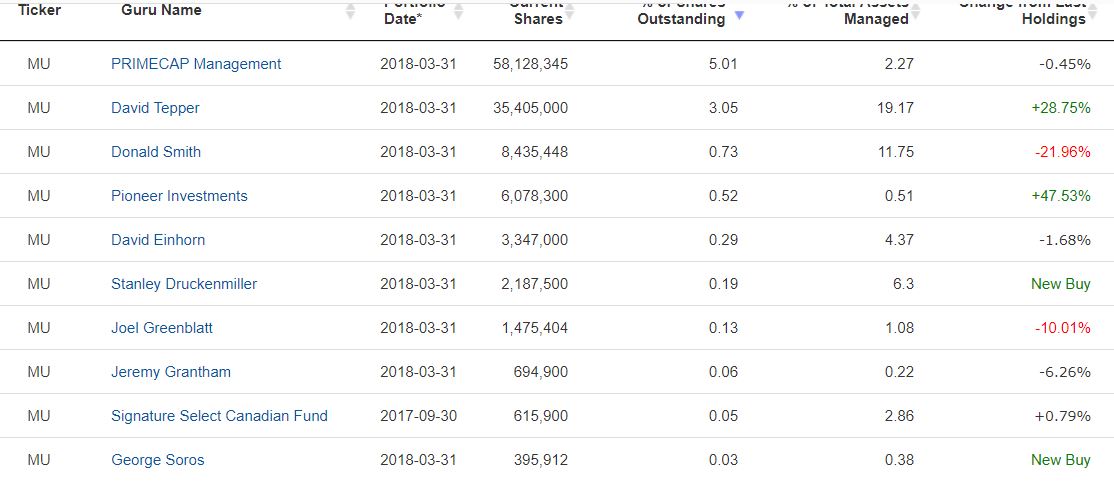This screenshot has width=1114, height=482.
Task: Click 19.17 total assets managed value
Action: (x=897, y=108)
